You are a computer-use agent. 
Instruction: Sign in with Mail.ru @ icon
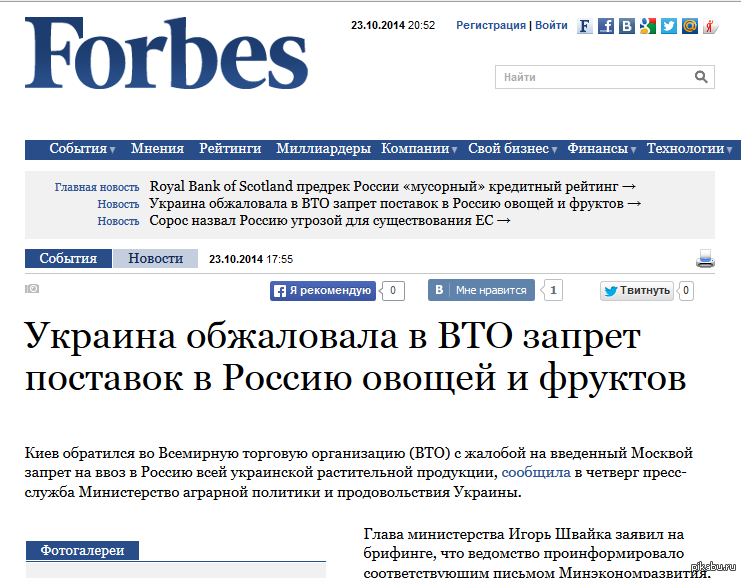coord(689,26)
